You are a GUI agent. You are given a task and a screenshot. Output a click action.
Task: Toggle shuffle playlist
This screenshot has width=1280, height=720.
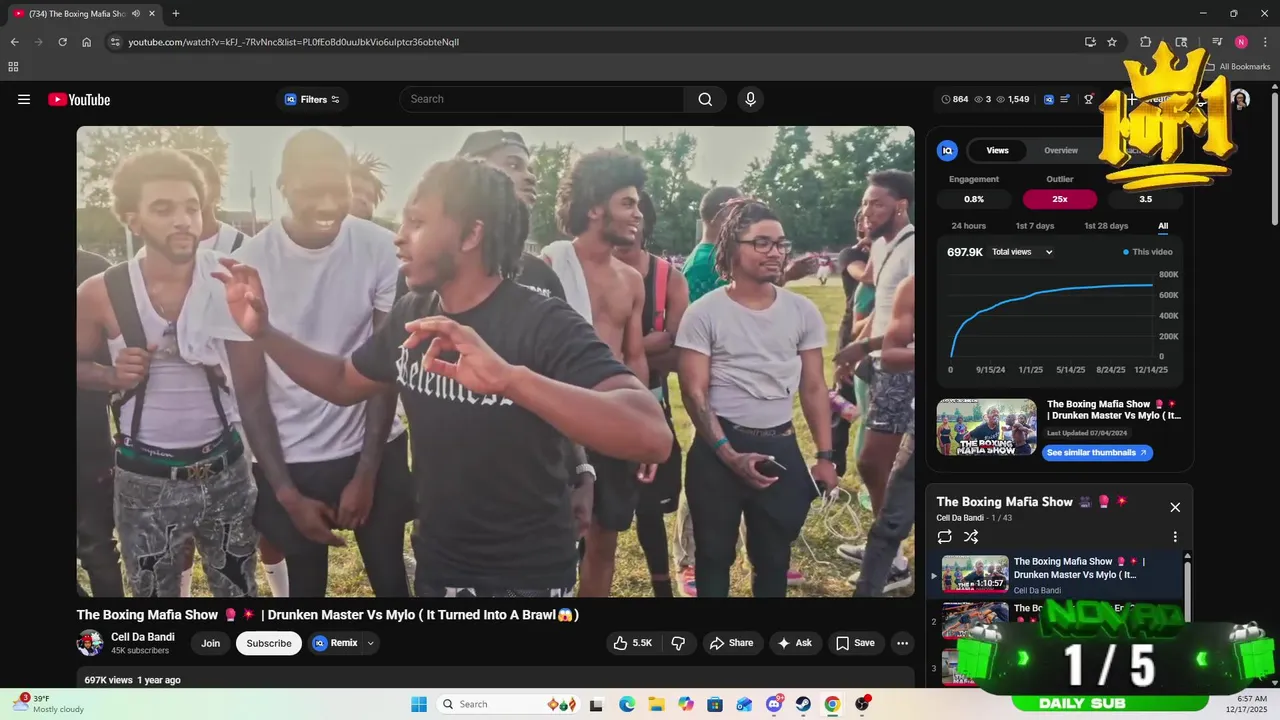[x=971, y=537]
